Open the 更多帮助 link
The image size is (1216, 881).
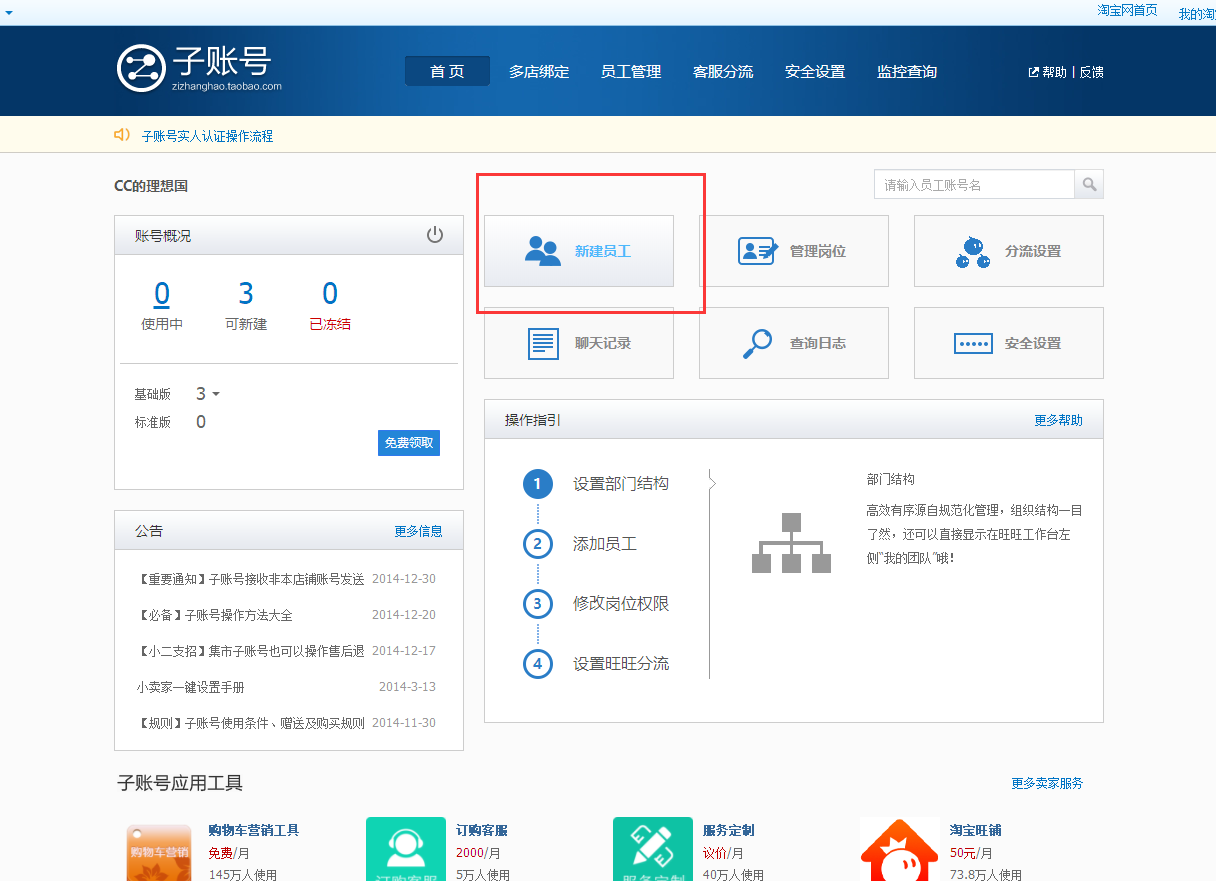pyautogui.click(x=1058, y=420)
